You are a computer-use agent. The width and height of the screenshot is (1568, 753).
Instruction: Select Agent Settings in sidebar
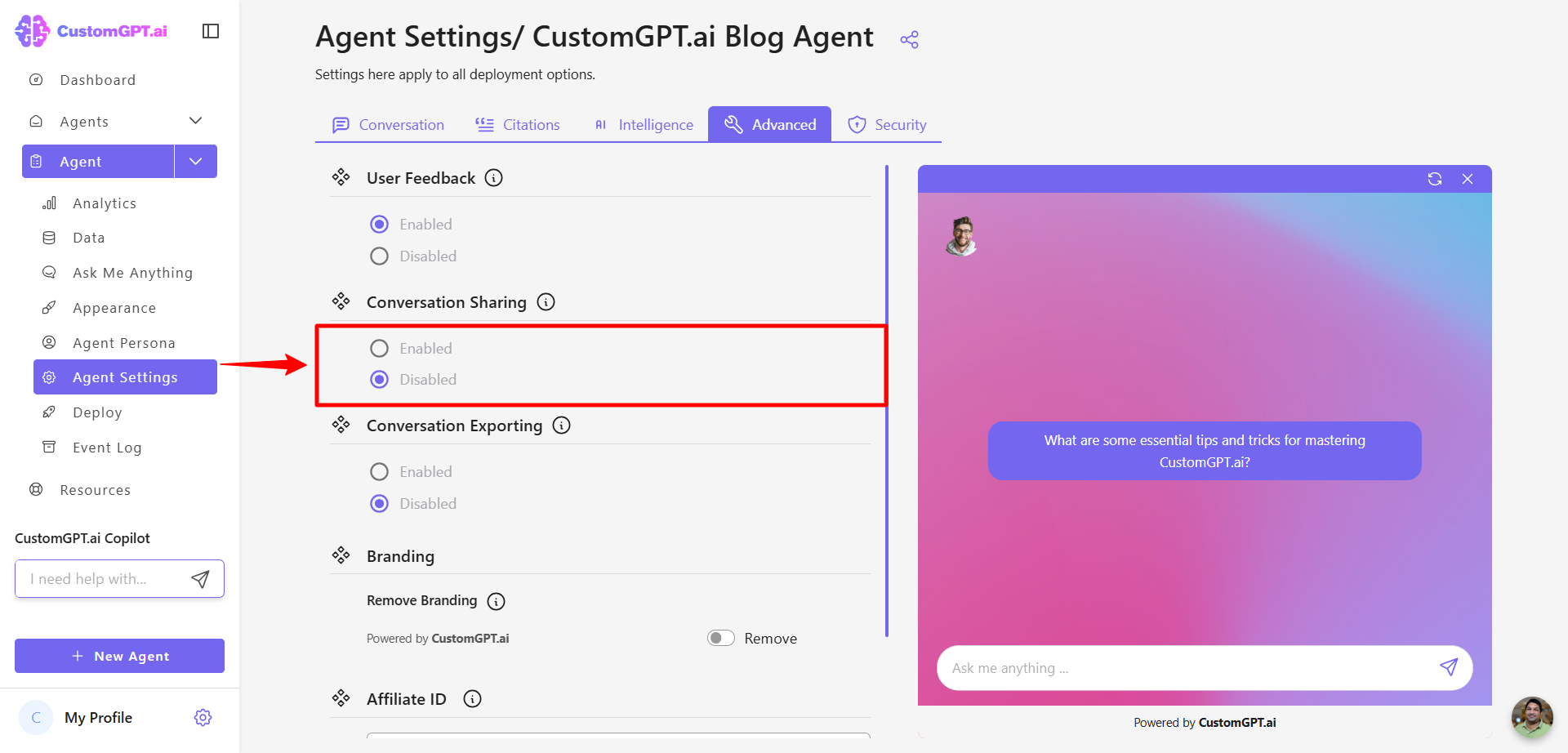125,377
